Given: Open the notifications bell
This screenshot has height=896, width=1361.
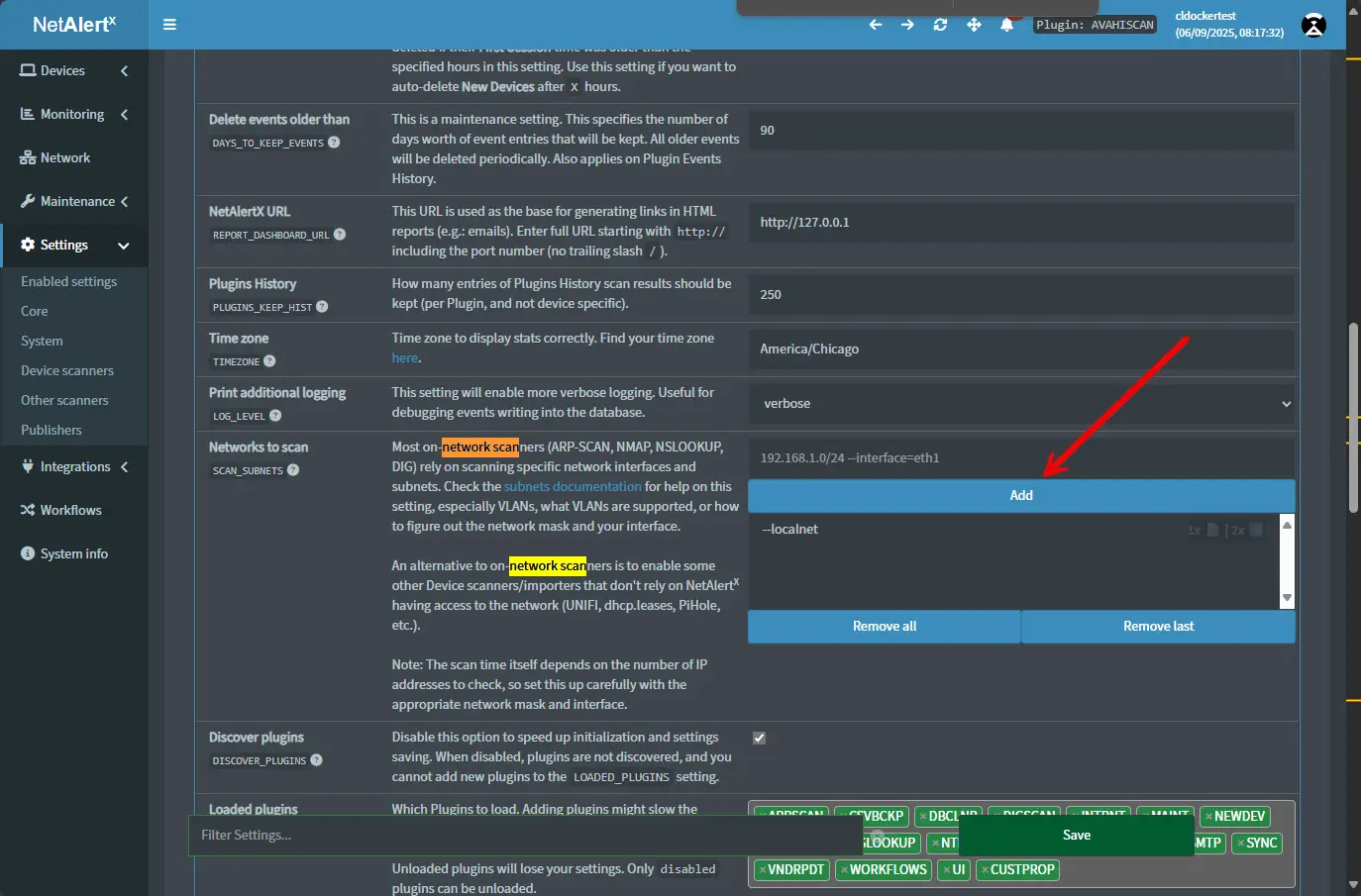Looking at the screenshot, I should click(x=1006, y=25).
